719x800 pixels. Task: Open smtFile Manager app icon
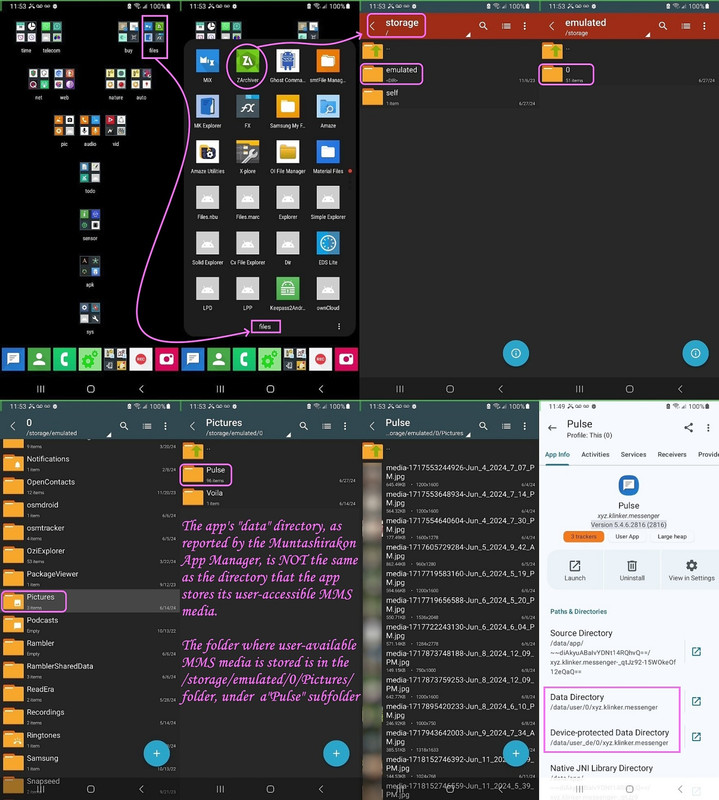tap(328, 62)
